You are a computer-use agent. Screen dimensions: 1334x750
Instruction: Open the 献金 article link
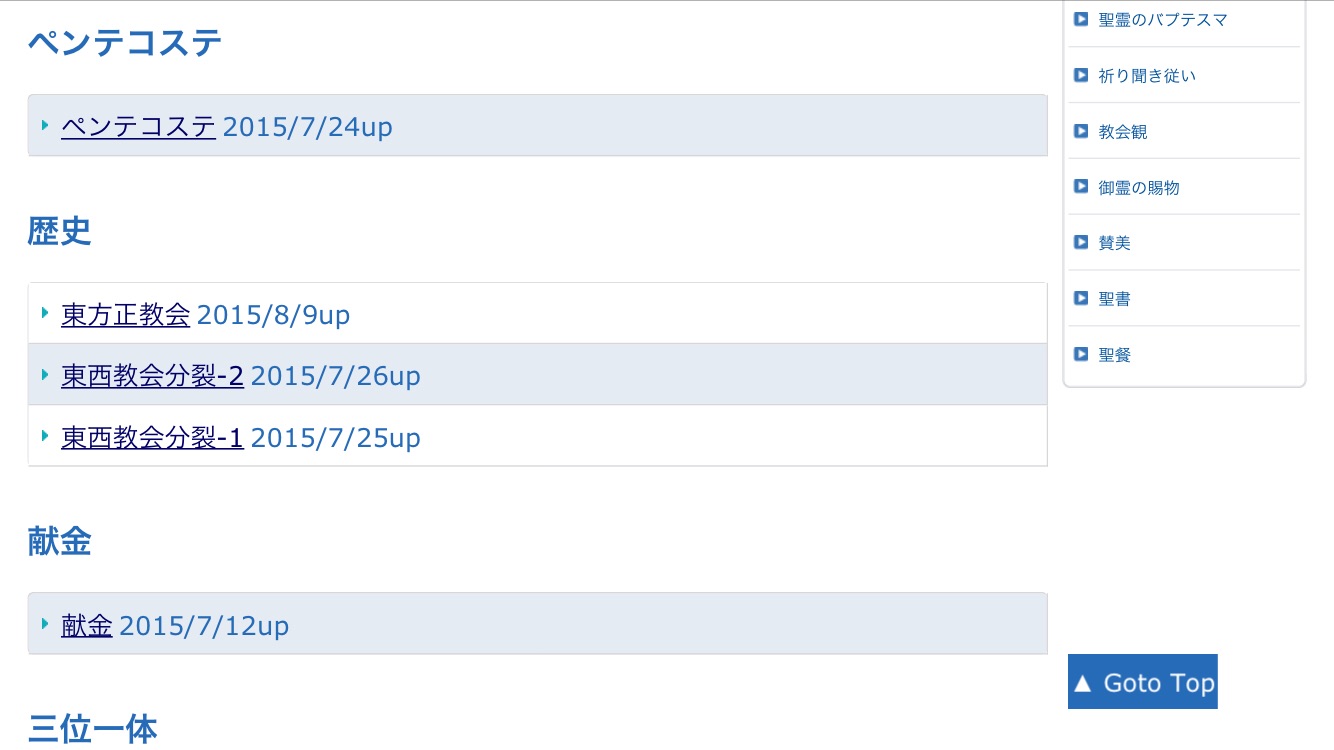coord(86,626)
